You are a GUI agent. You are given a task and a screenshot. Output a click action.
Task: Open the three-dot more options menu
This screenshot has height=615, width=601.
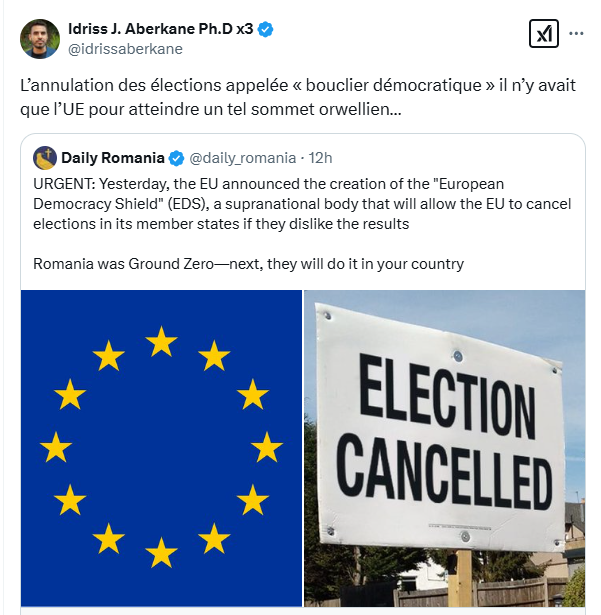coord(576,34)
